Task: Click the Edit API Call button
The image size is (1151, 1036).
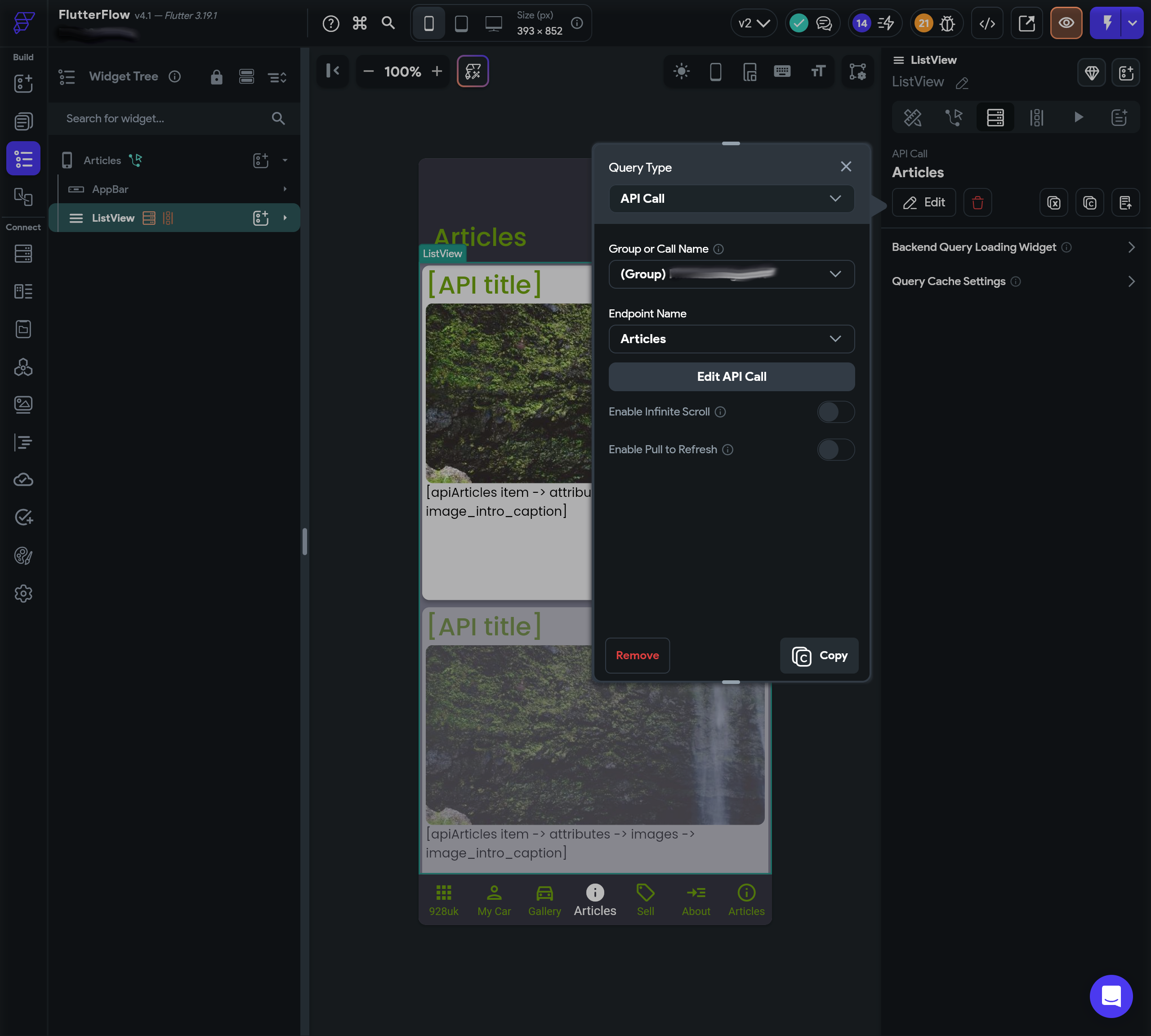Action: [731, 376]
